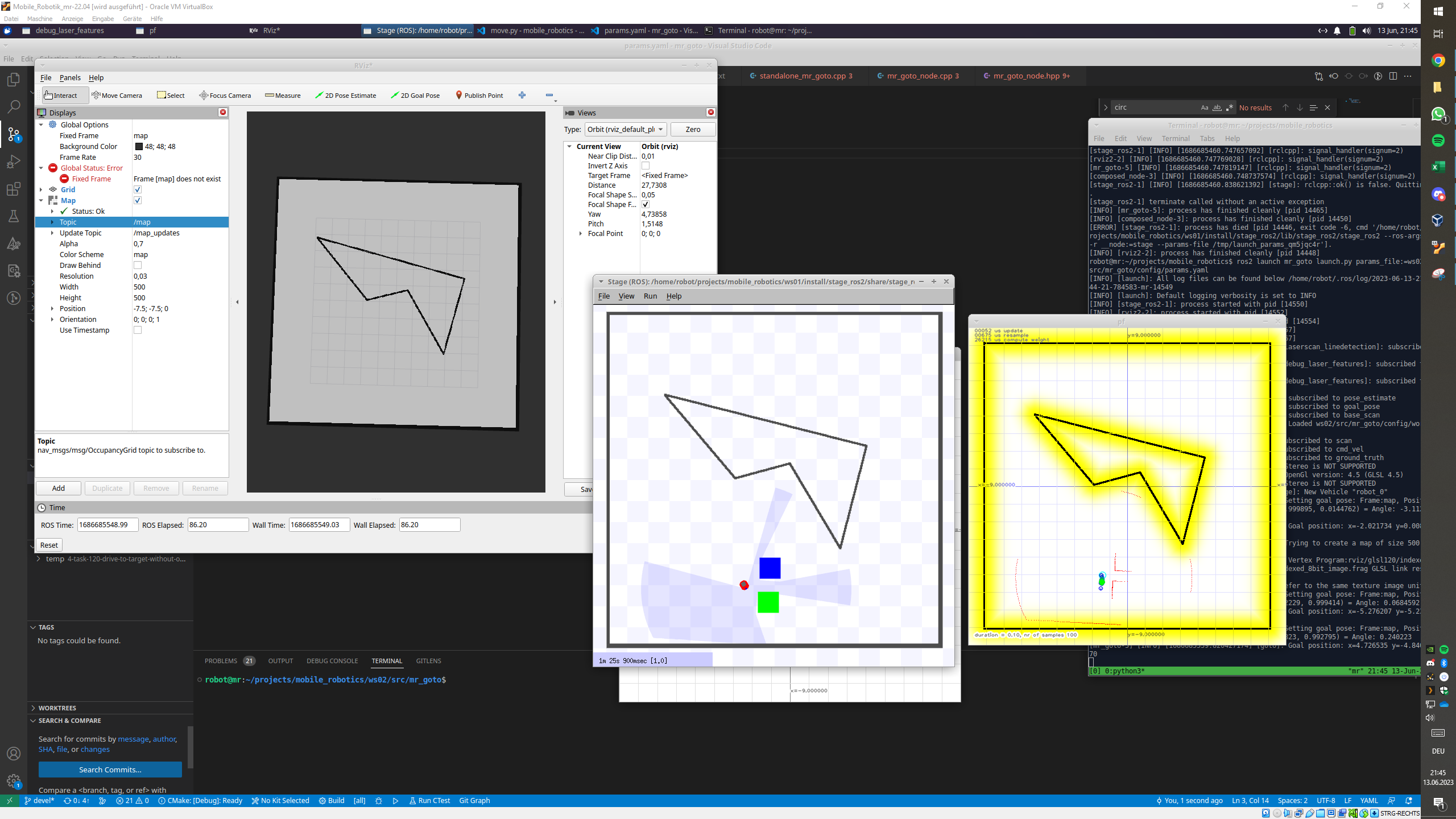1456x819 pixels.
Task: Select the DEBUG CONSOLE tab
Action: point(333,660)
